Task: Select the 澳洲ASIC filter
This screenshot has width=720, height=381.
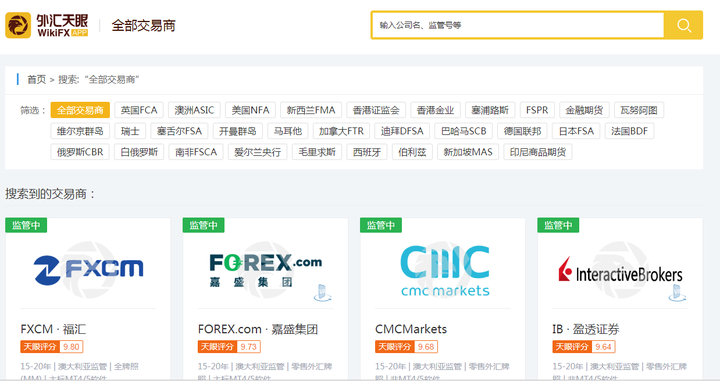Action: [x=194, y=110]
